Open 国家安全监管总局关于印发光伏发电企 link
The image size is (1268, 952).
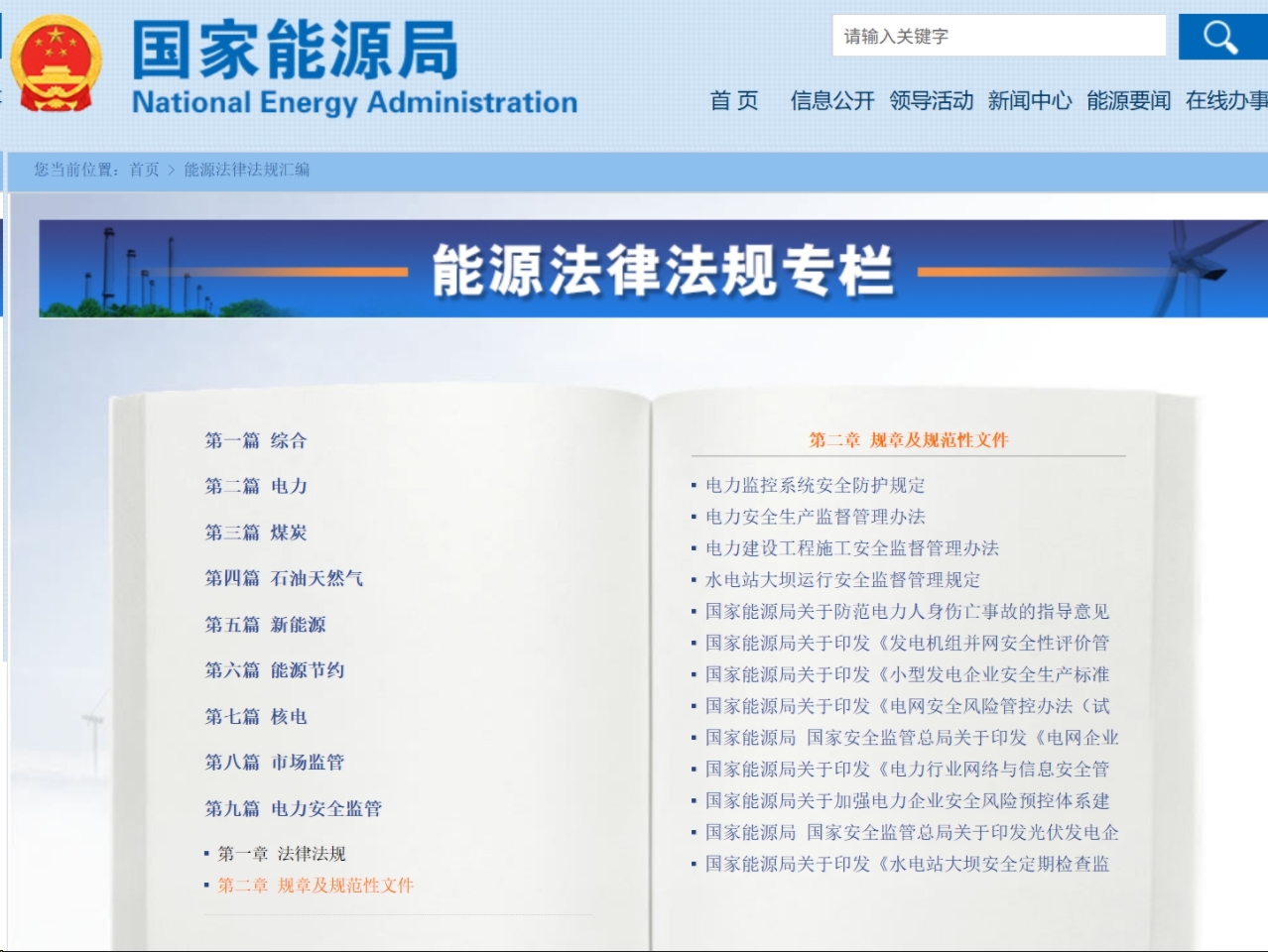point(912,833)
